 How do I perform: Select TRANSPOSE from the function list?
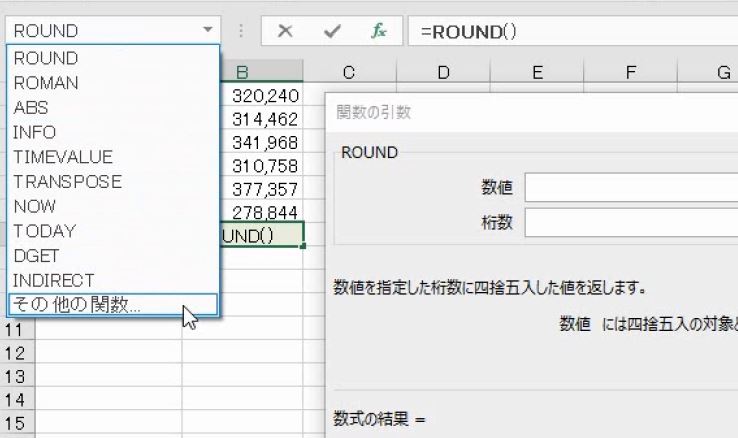coord(113,182)
